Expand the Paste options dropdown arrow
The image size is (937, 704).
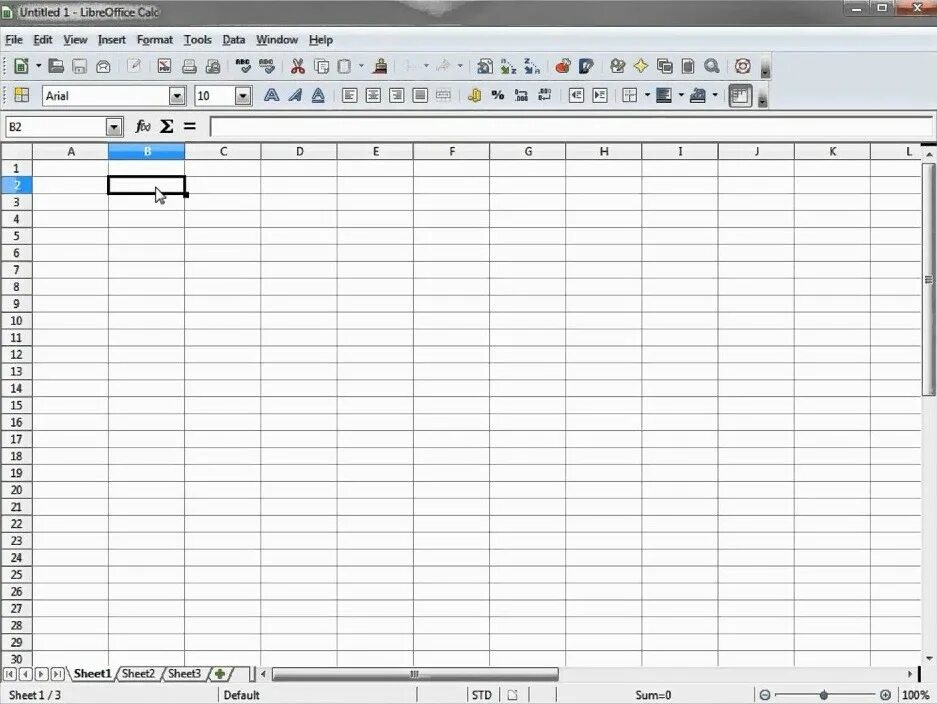pos(361,66)
